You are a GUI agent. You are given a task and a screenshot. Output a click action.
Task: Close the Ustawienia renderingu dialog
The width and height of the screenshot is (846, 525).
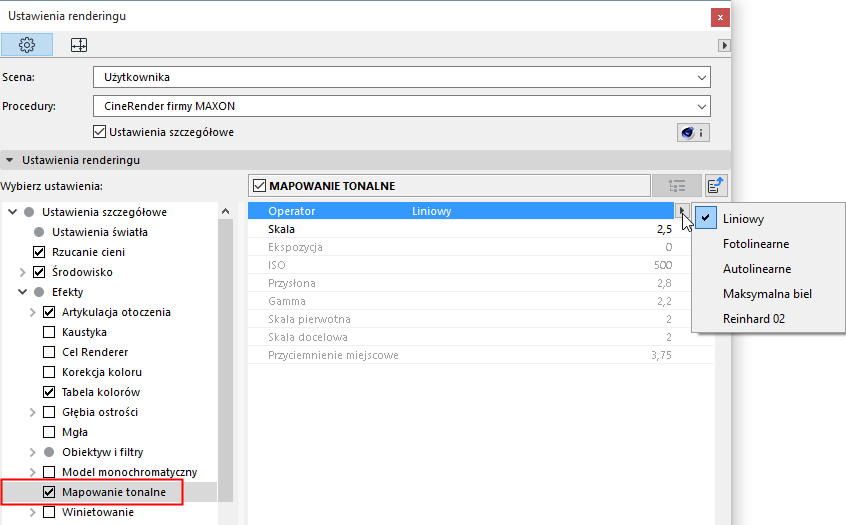point(720,17)
